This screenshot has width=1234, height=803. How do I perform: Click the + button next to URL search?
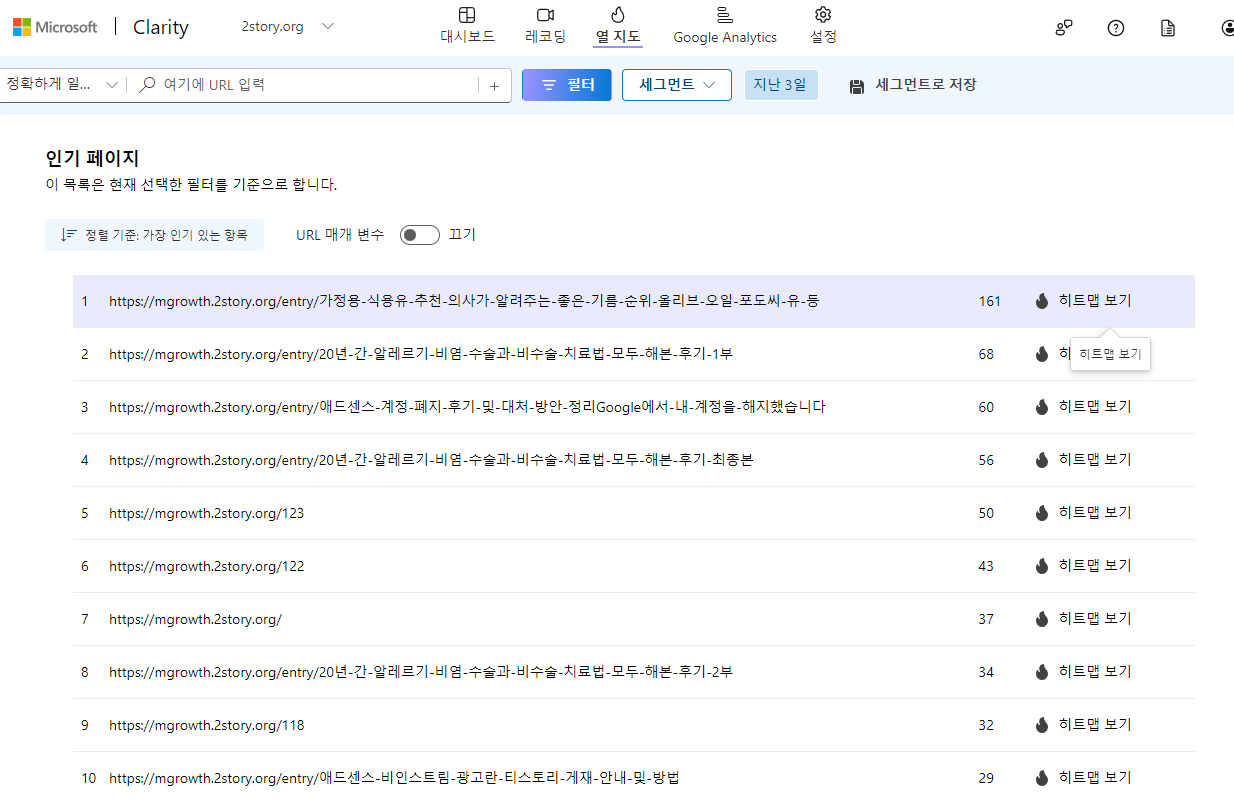pyautogui.click(x=494, y=85)
